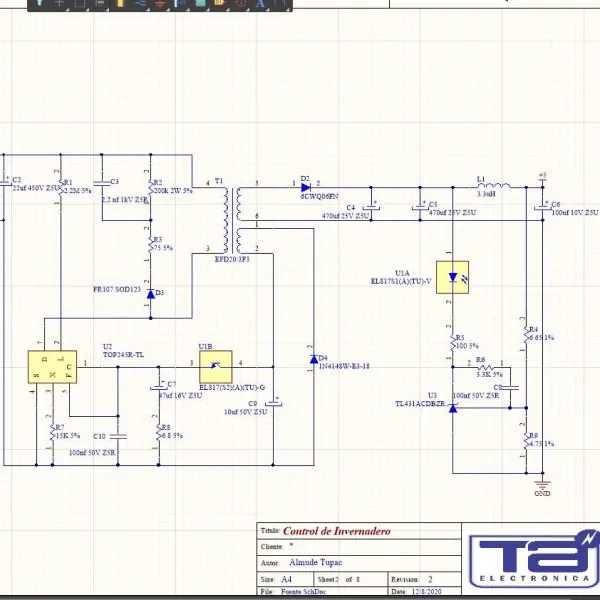
Task: Select the '22uf 450V Z5U' value
Action: tap(35, 188)
